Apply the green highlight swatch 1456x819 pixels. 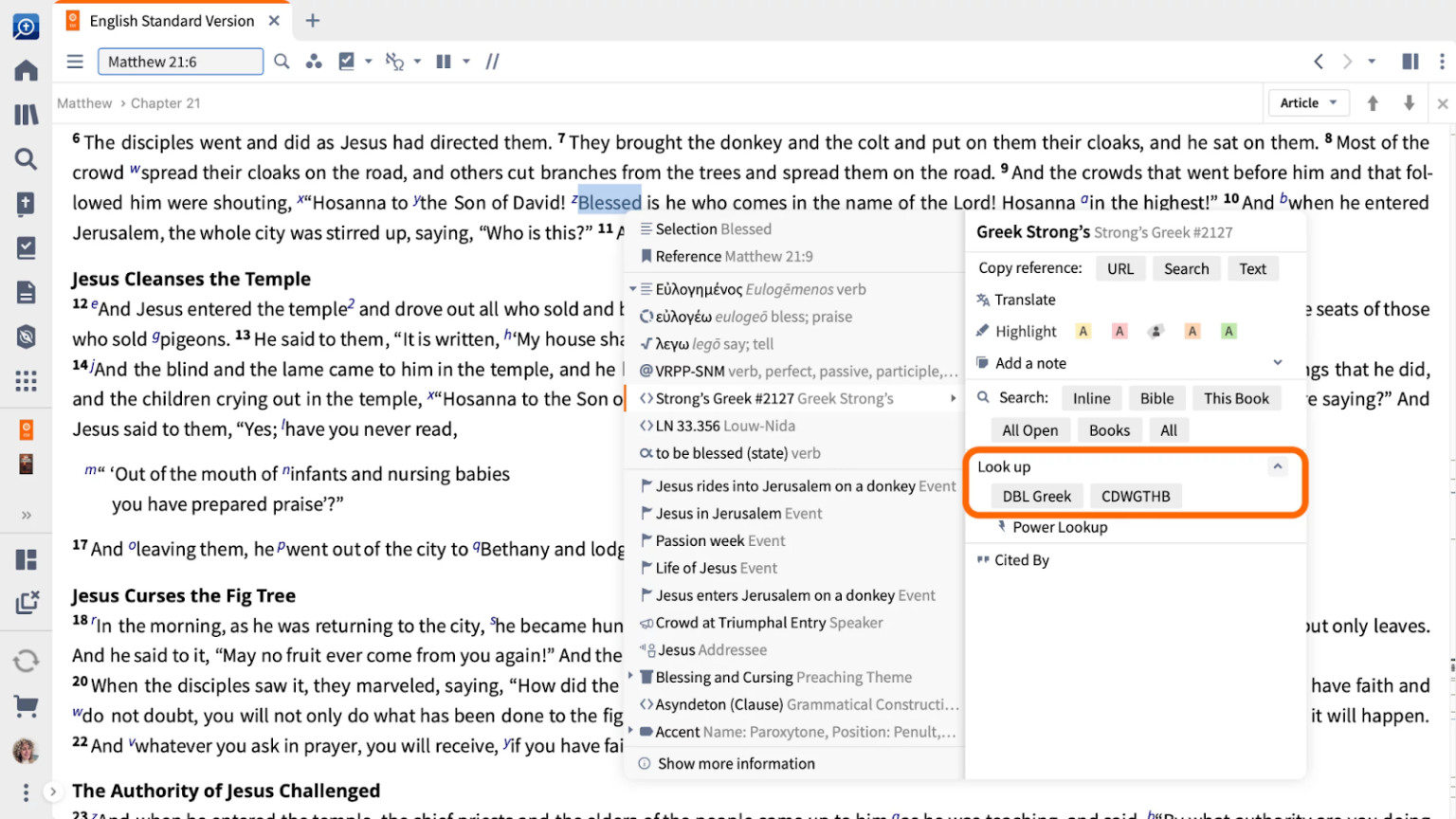(x=1228, y=331)
